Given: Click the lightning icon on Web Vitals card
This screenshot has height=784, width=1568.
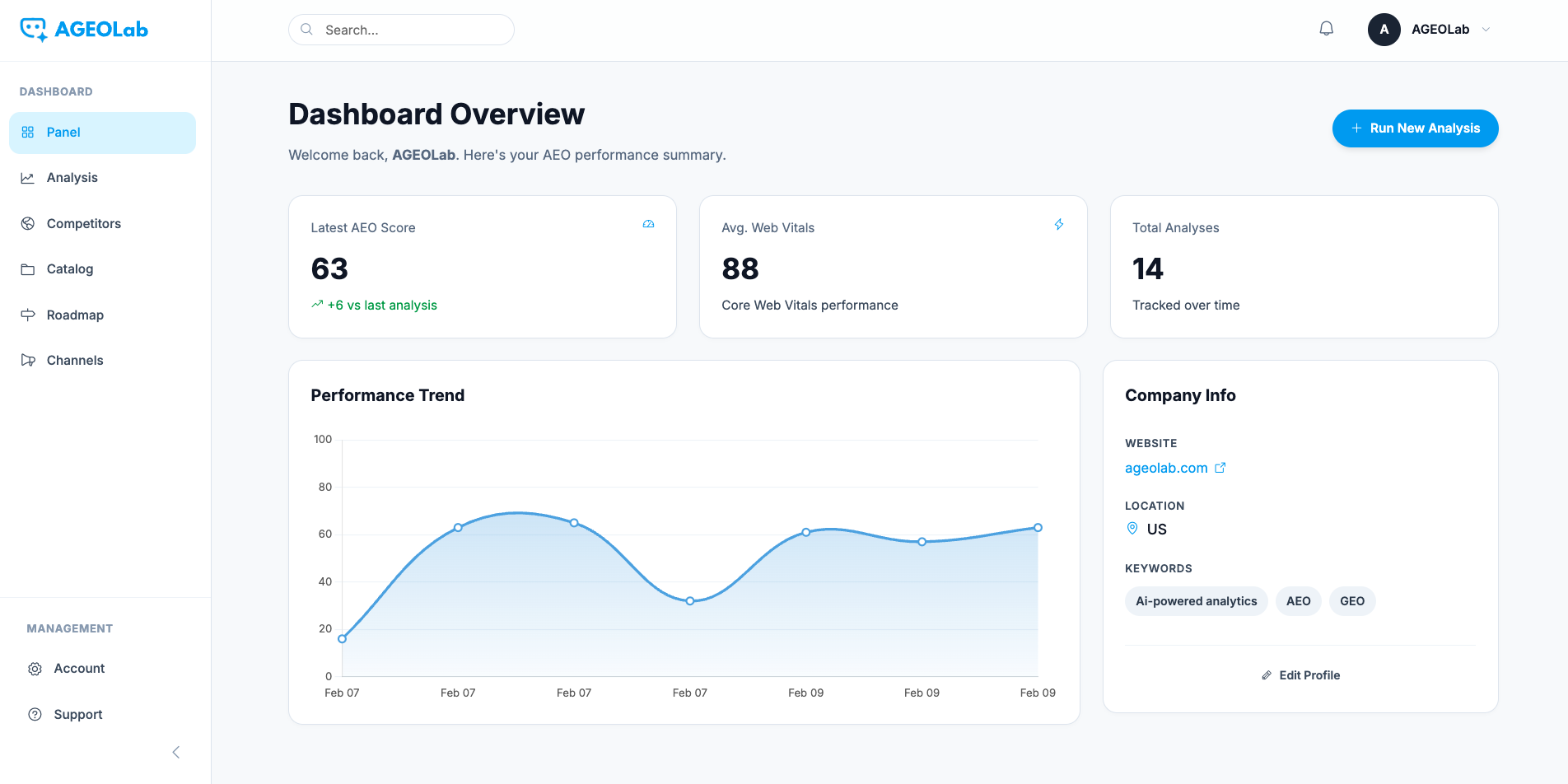Looking at the screenshot, I should [x=1059, y=224].
